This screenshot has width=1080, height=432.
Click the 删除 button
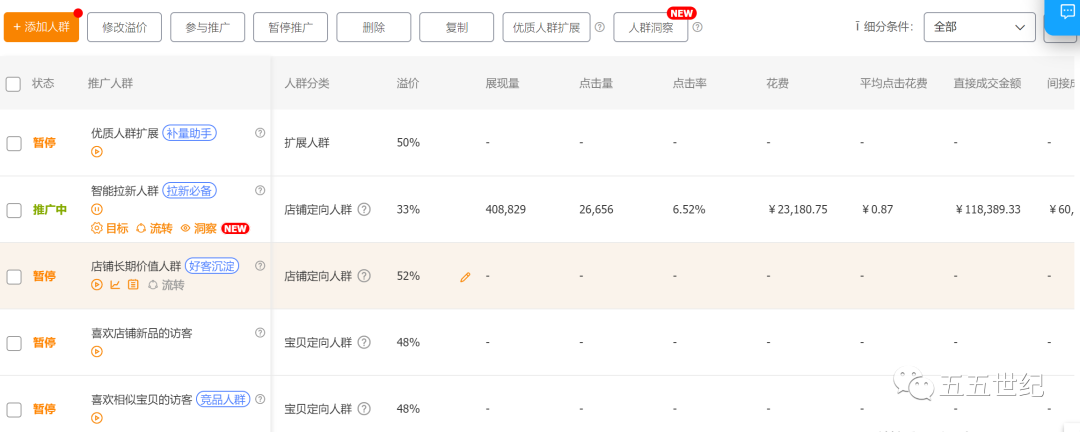[373, 28]
